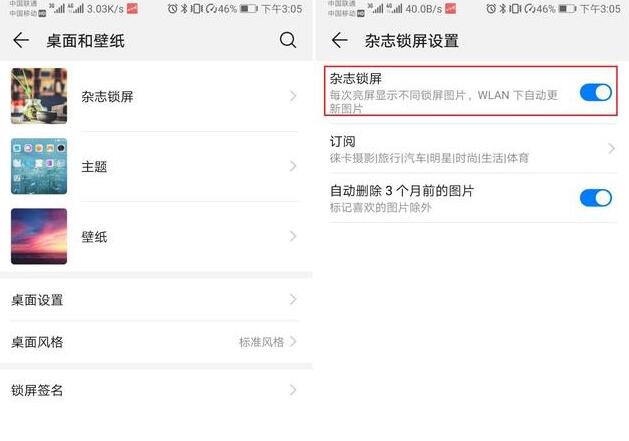Turn off 自动删除 3 个月前的图片 switch
Image resolution: width=629 pixels, height=441 pixels.
(x=595, y=198)
